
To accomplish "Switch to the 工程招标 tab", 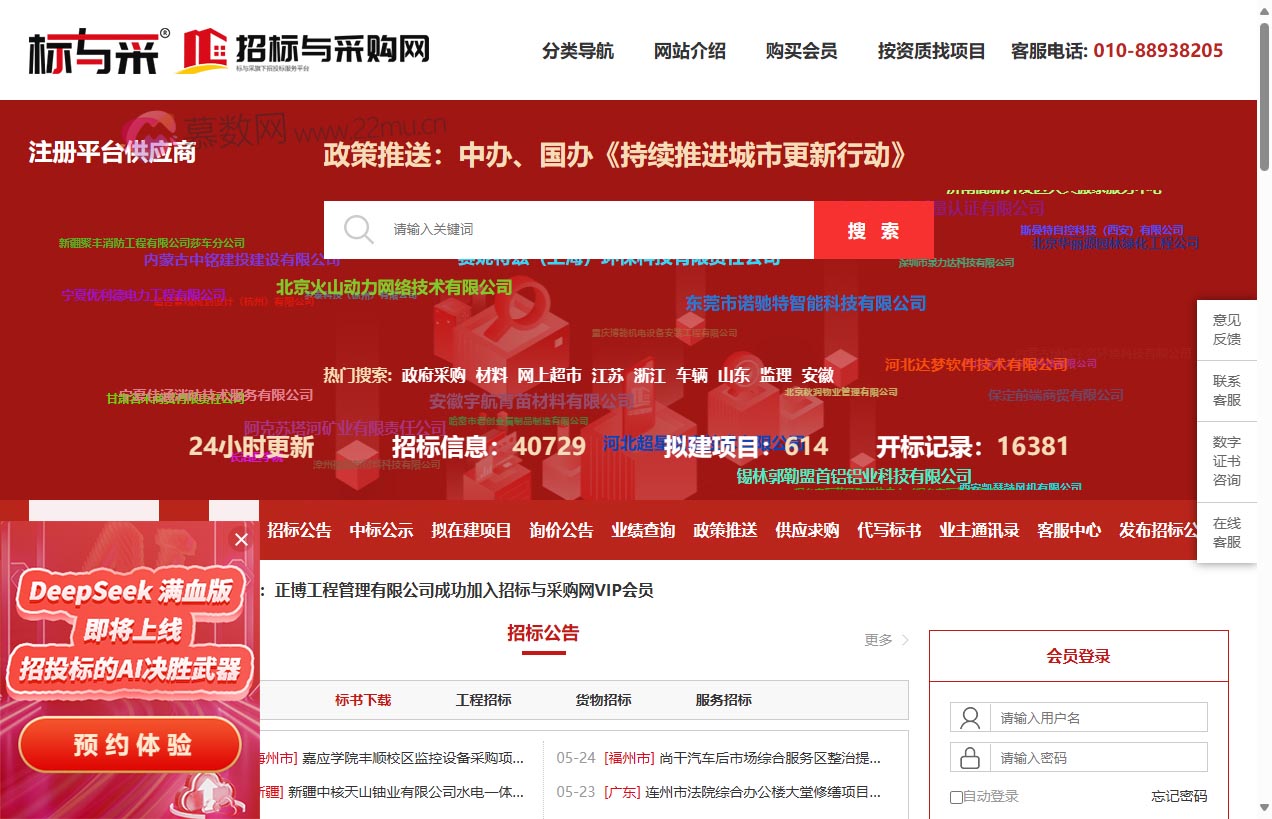I will click(483, 700).
